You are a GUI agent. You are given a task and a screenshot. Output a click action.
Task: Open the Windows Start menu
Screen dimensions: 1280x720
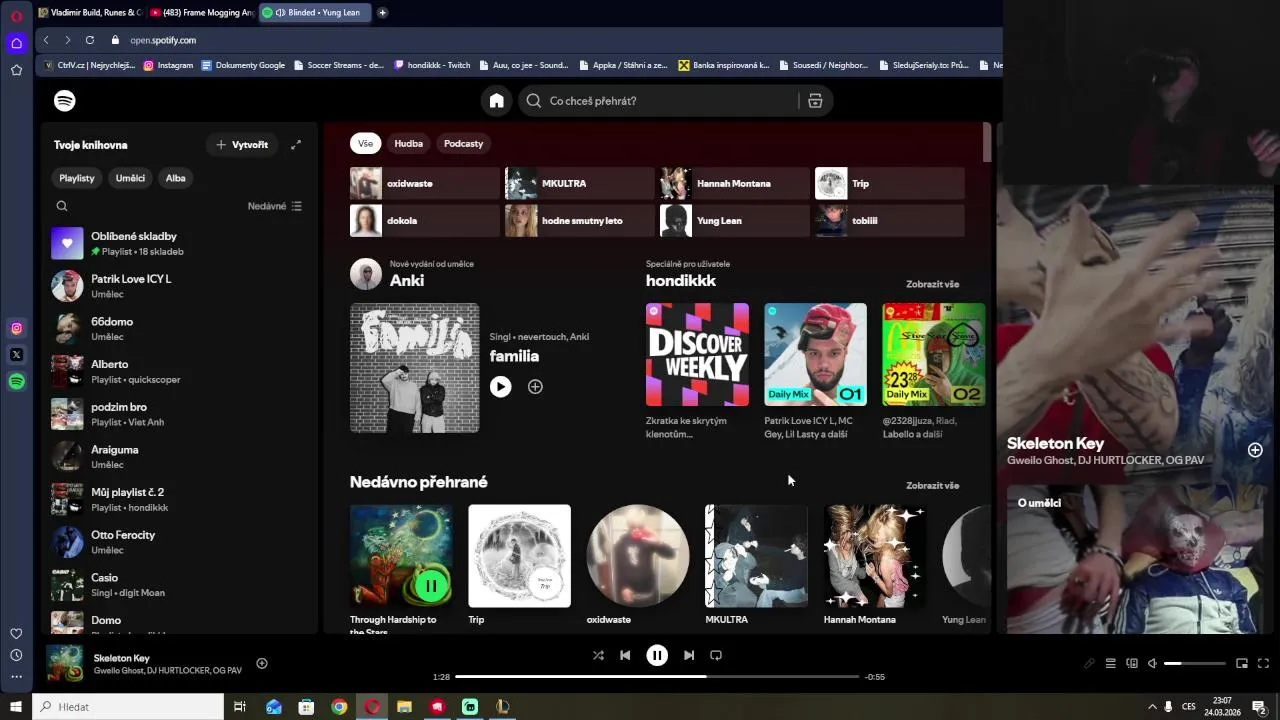(16, 707)
